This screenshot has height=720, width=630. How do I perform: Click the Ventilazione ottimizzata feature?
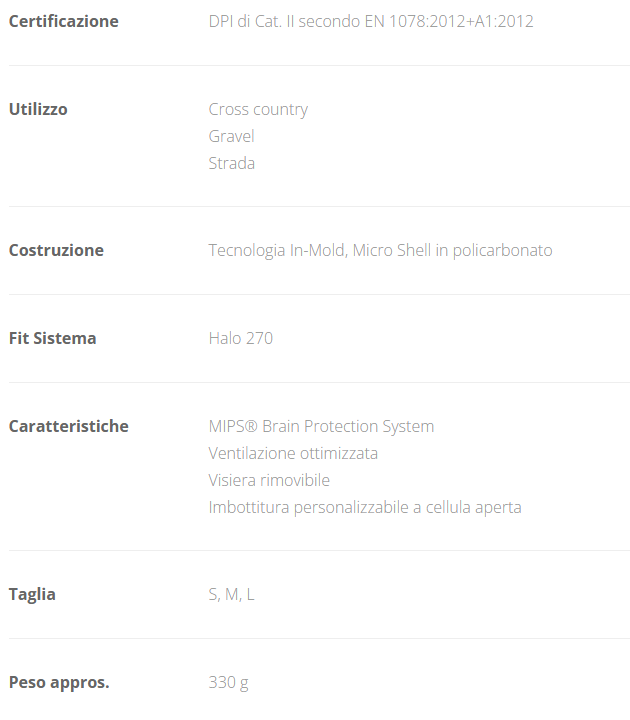[x=293, y=453]
